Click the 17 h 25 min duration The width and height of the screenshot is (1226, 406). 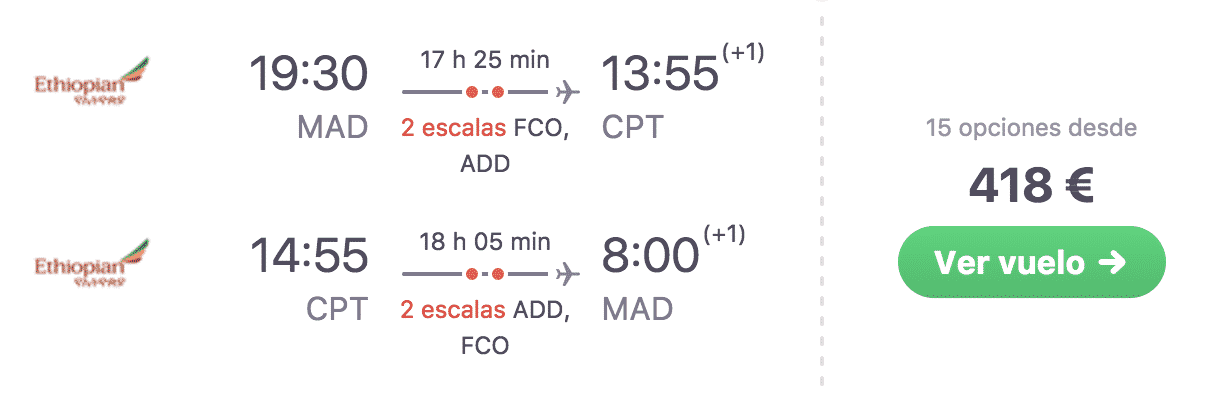click(485, 60)
